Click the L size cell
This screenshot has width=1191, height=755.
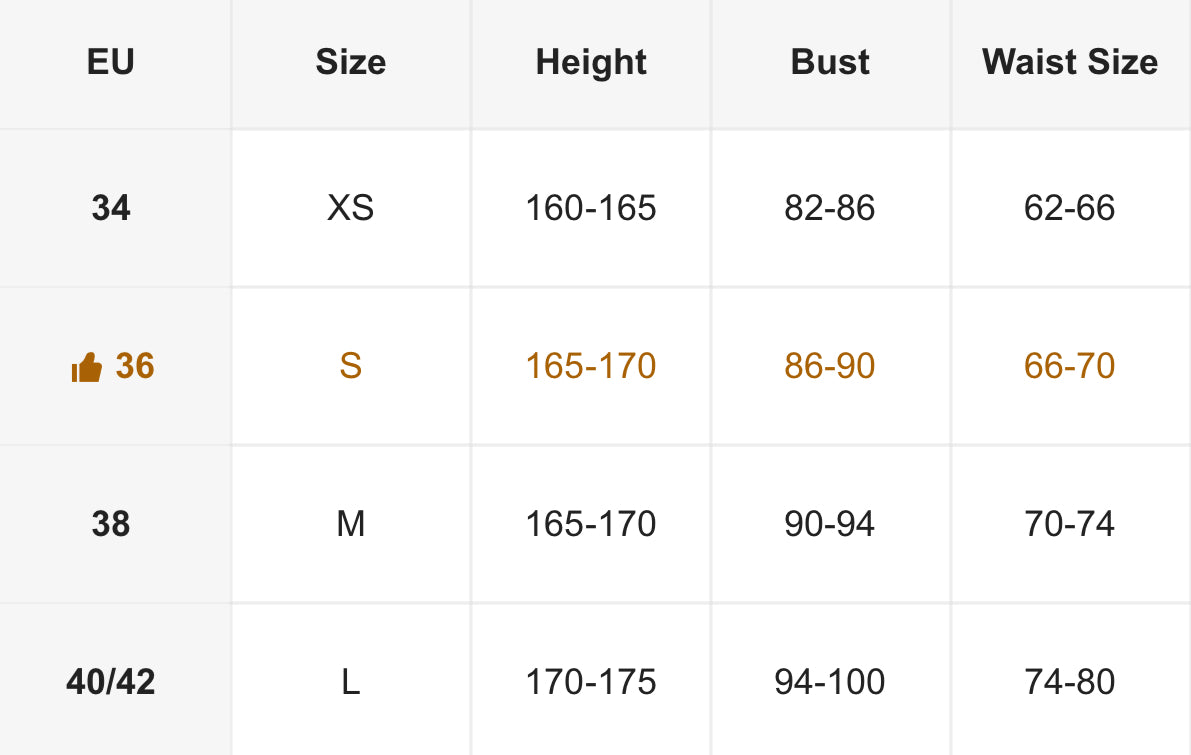coord(350,682)
